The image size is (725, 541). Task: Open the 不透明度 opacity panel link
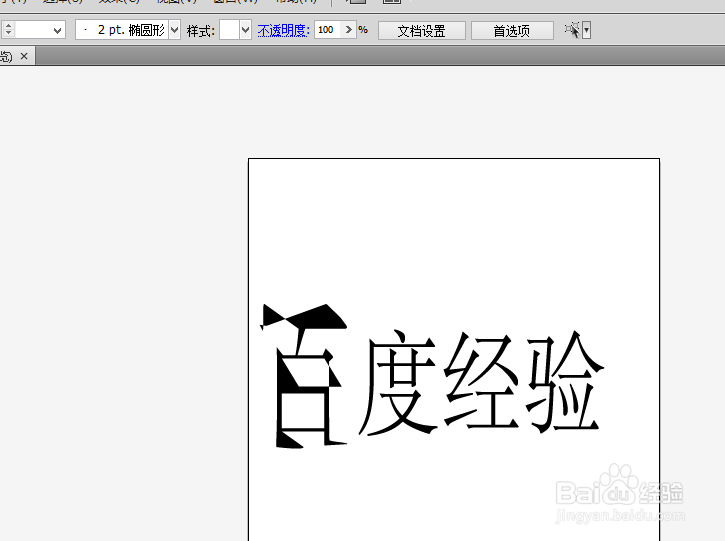pyautogui.click(x=283, y=31)
